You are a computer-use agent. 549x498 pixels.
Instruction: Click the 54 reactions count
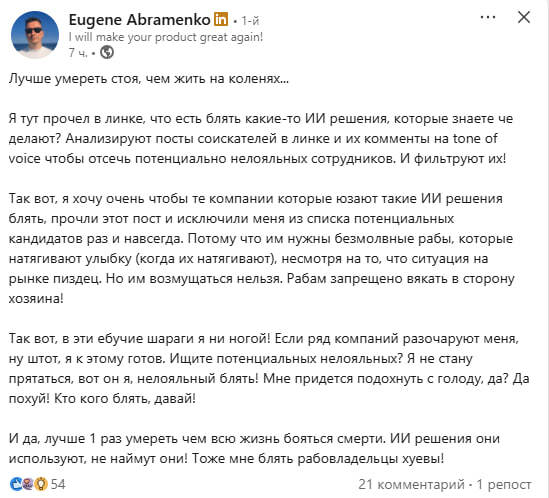click(58, 484)
